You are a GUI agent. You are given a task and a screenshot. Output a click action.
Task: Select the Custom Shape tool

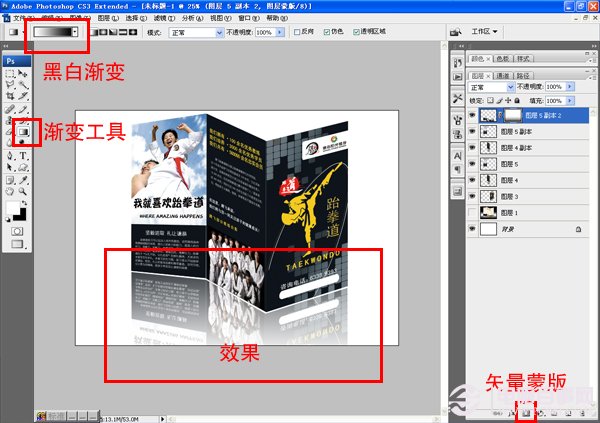point(23,167)
